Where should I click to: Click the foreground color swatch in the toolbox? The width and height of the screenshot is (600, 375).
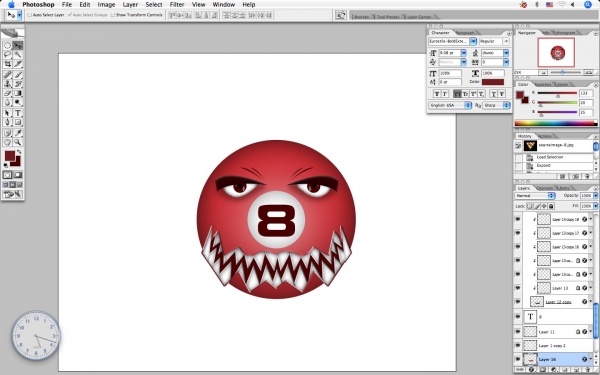point(10,155)
